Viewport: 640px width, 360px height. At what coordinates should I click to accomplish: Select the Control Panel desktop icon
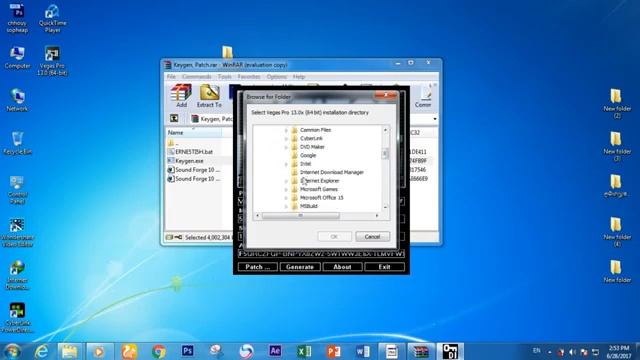point(17,190)
